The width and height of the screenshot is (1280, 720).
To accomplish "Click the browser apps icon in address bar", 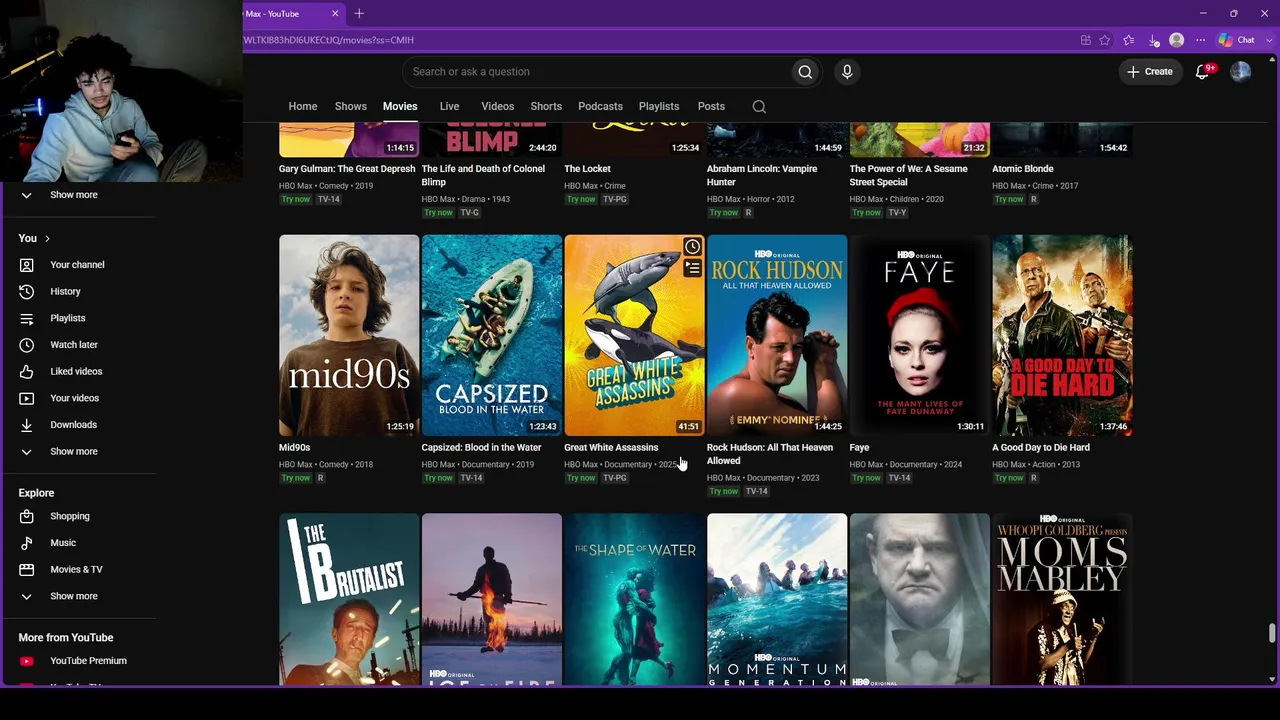I will pos(1086,40).
